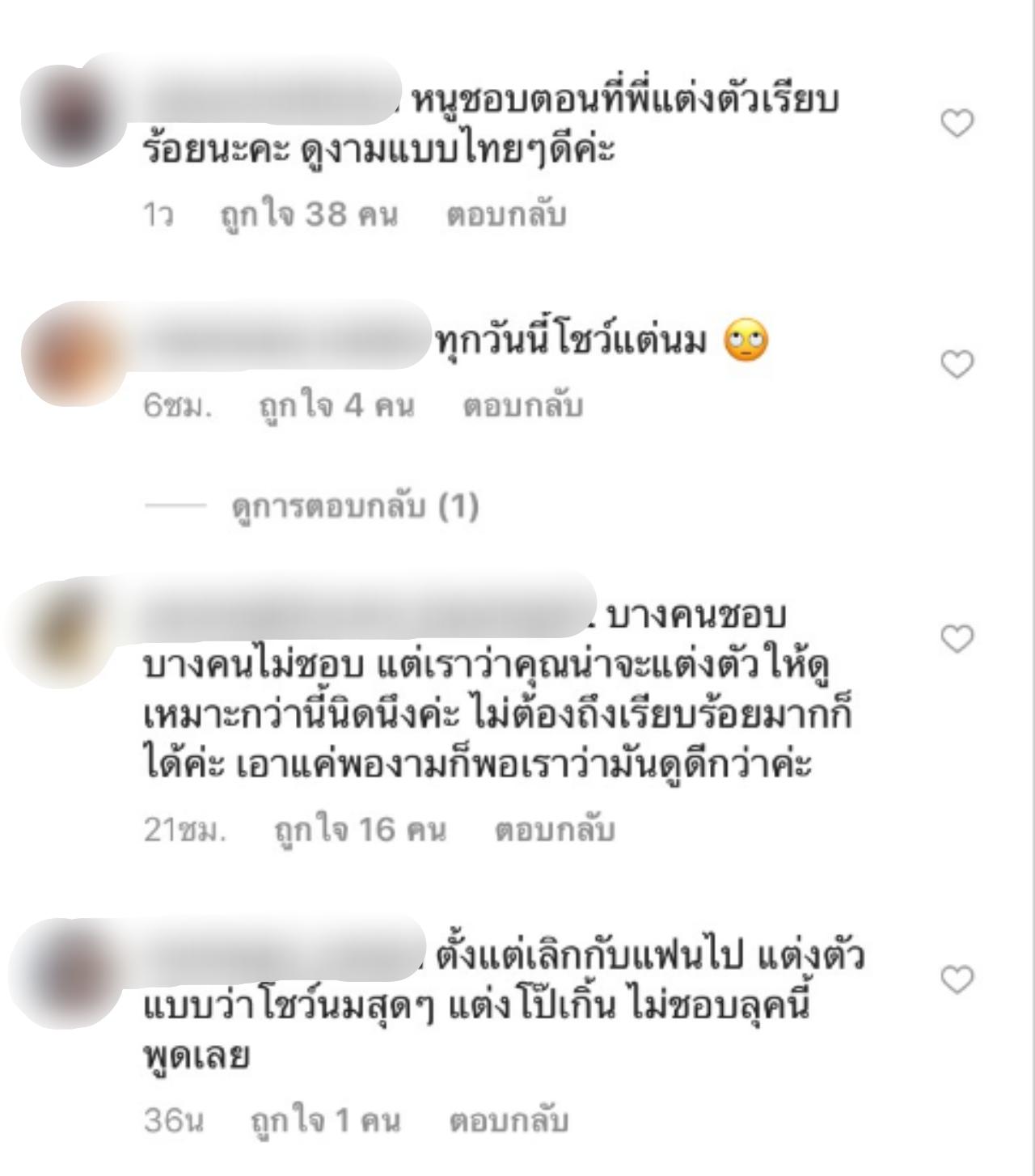The image size is (1035, 1176).
Task: Like the comment with 38 likes
Action: point(957,124)
